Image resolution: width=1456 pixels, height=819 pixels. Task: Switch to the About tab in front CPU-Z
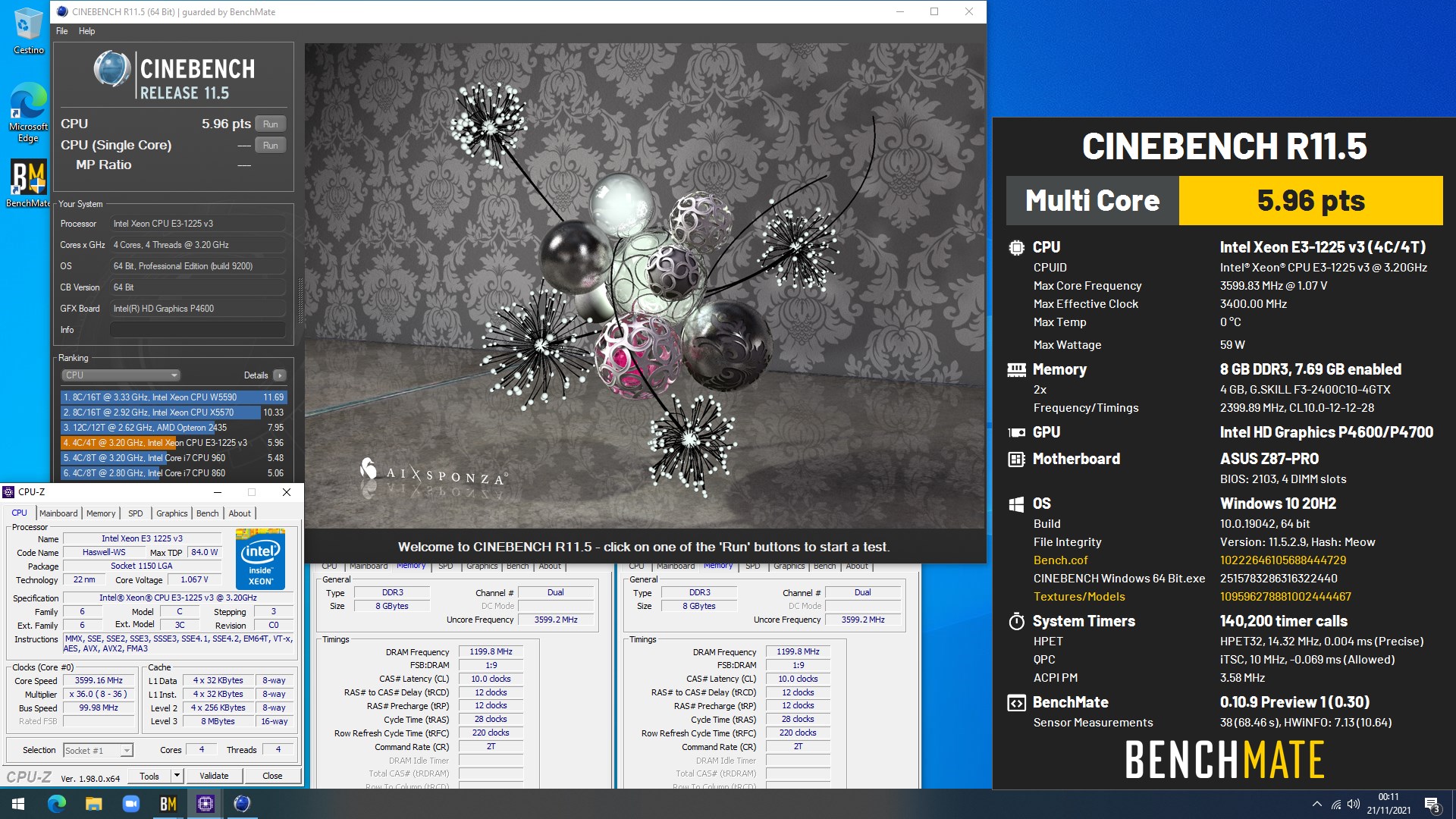pyautogui.click(x=240, y=513)
